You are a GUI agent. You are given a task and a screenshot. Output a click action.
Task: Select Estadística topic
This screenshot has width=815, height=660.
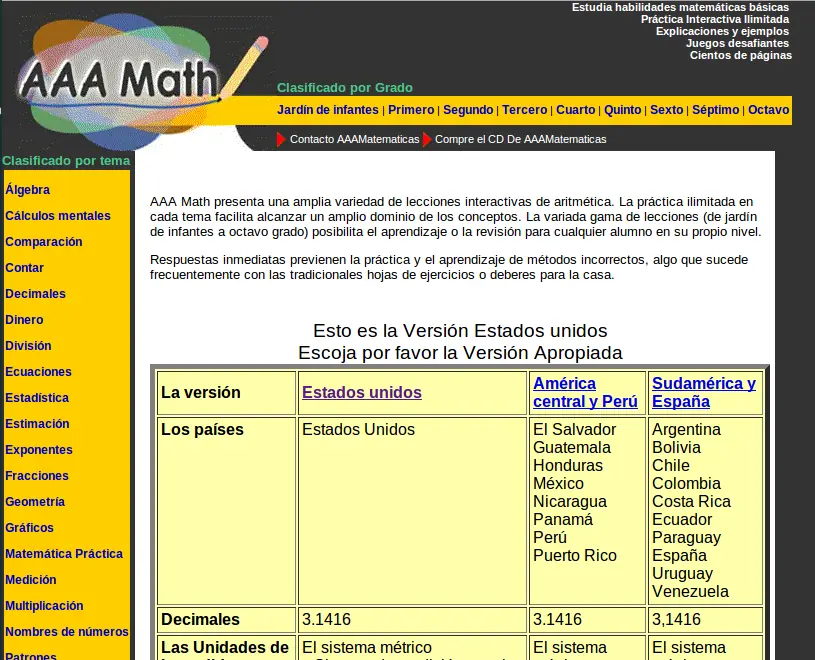(x=37, y=398)
